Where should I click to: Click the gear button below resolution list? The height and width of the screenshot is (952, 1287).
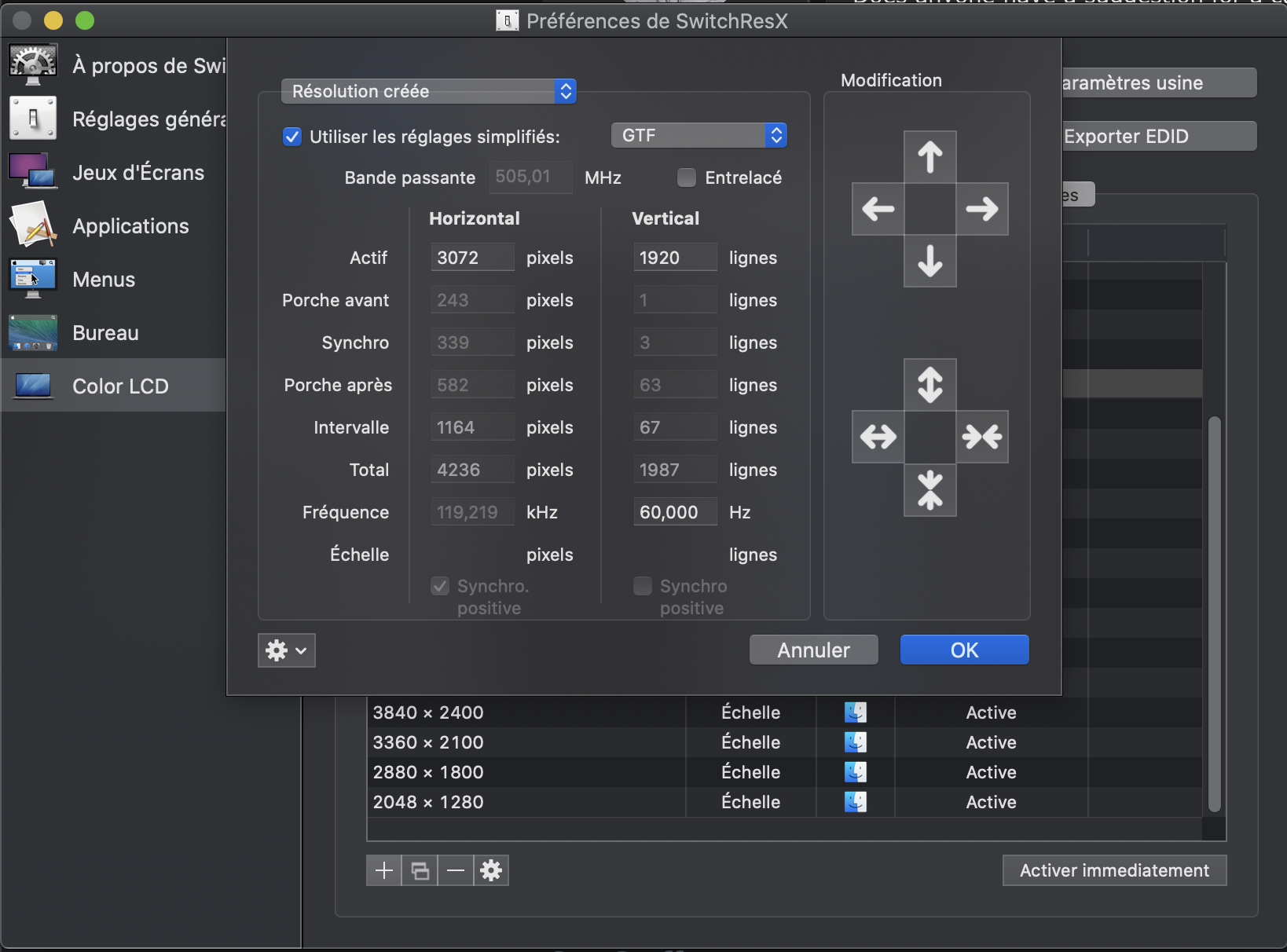491,870
